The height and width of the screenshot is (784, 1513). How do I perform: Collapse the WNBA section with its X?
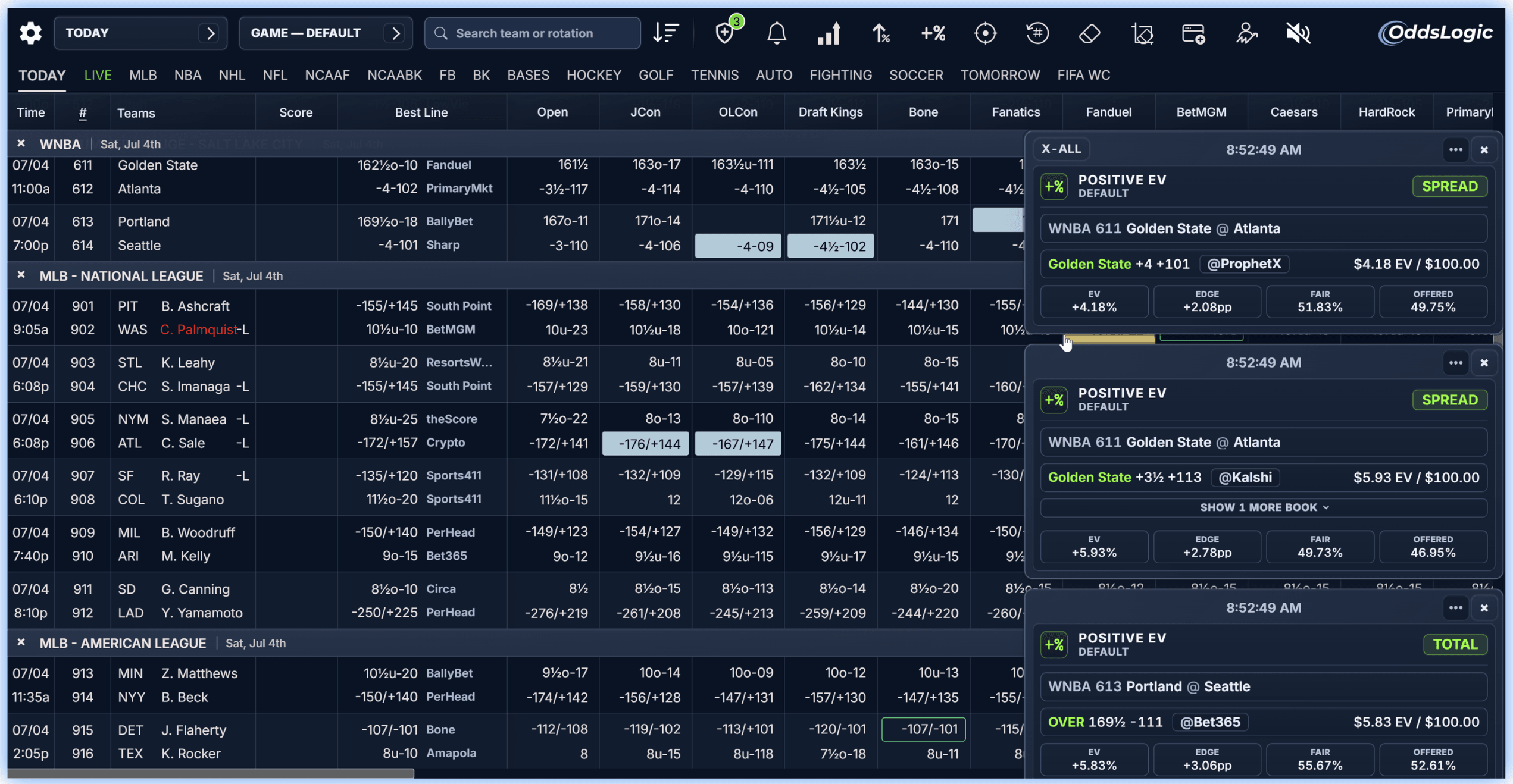point(21,143)
